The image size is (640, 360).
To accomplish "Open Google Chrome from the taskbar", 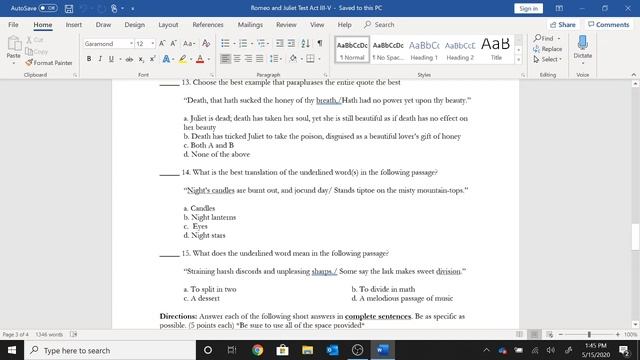I will click(258, 350).
